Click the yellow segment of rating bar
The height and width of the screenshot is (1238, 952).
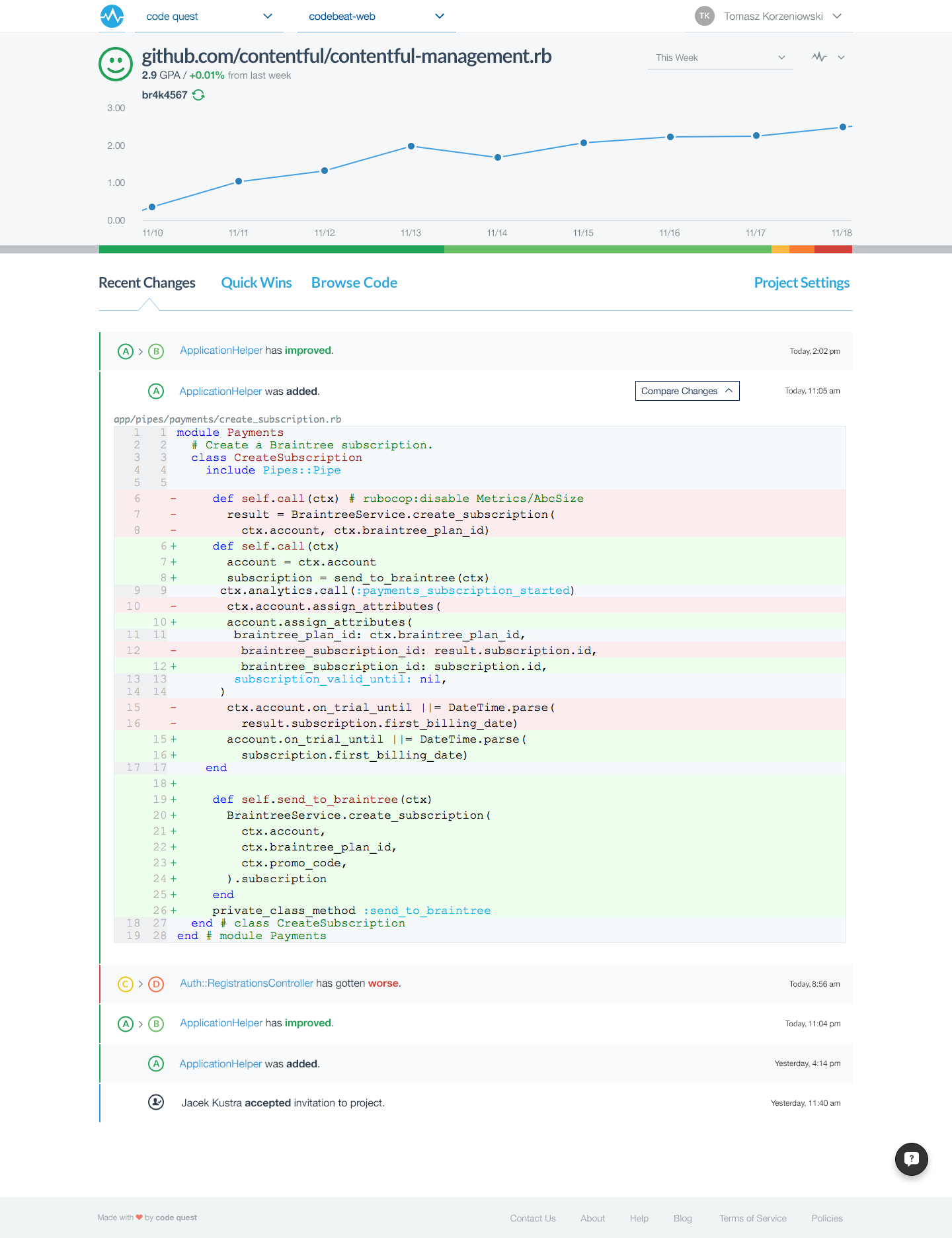coord(780,249)
